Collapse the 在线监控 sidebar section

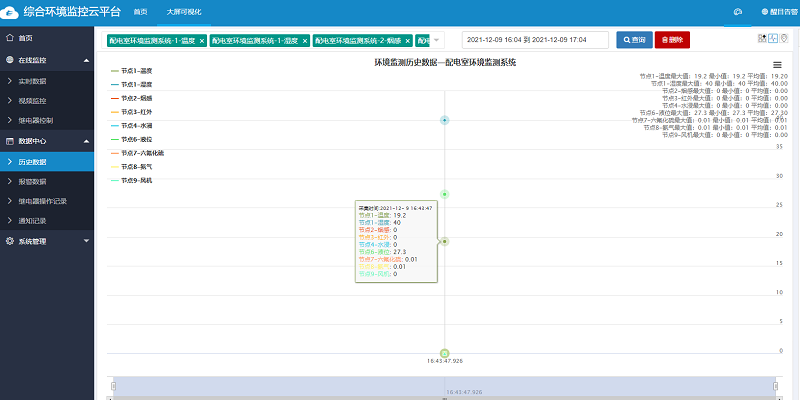pyautogui.click(x=86, y=60)
